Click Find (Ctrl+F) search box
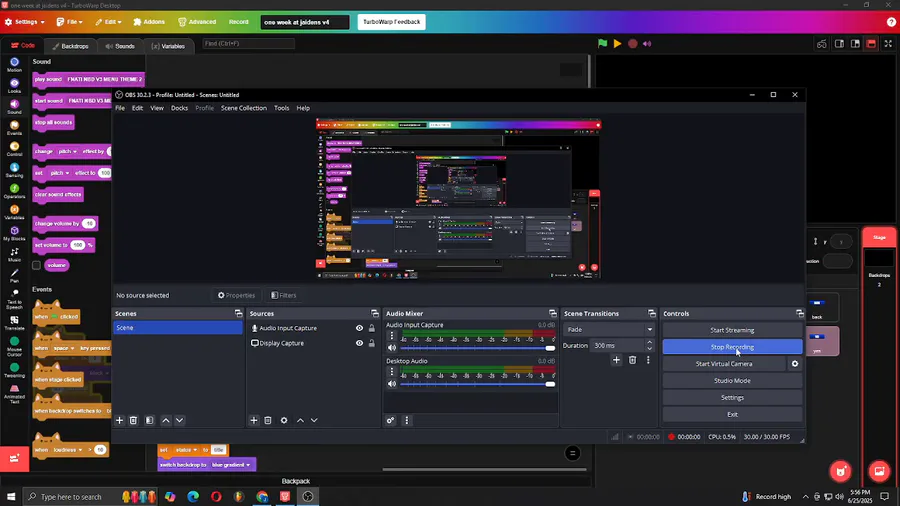Image resolution: width=900 pixels, height=506 pixels. click(248, 44)
